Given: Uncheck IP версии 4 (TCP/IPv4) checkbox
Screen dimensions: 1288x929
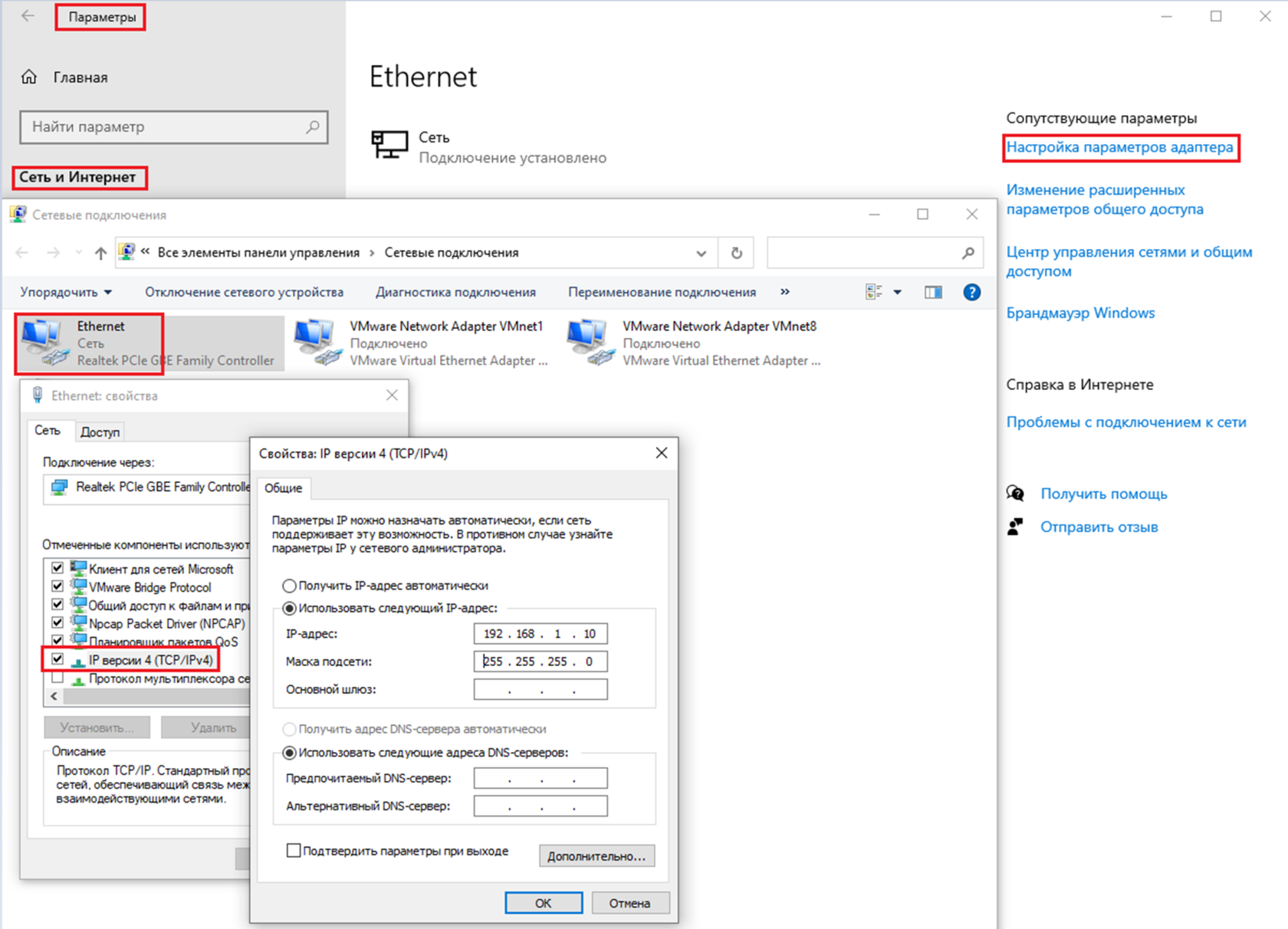Looking at the screenshot, I should (x=58, y=659).
